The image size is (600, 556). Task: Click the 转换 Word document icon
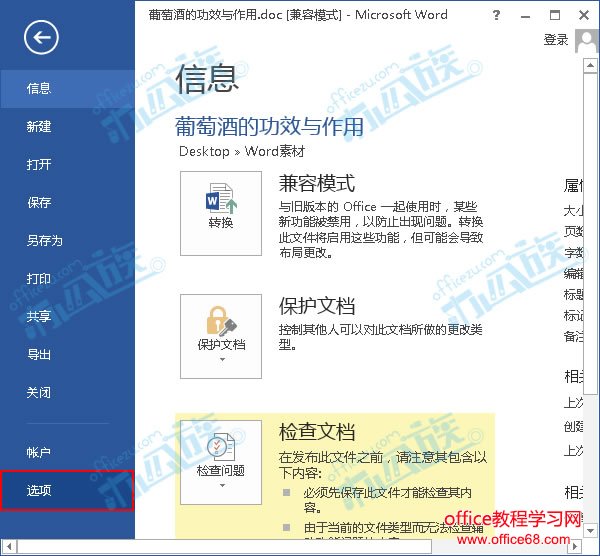pos(222,198)
